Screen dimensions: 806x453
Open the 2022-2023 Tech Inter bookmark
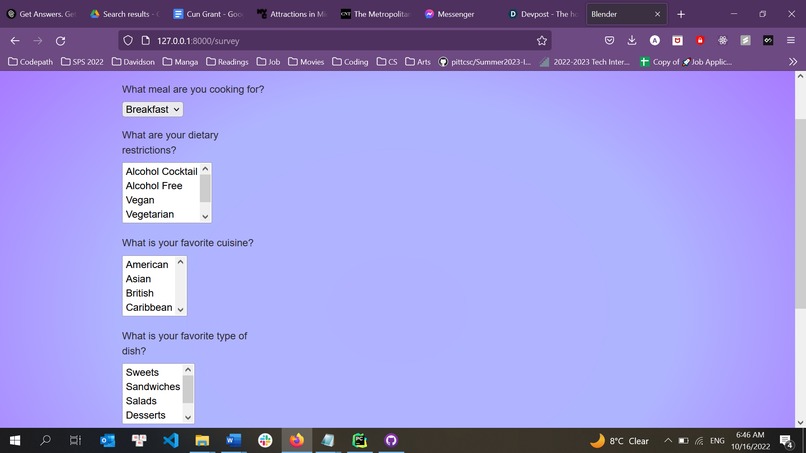tap(585, 62)
